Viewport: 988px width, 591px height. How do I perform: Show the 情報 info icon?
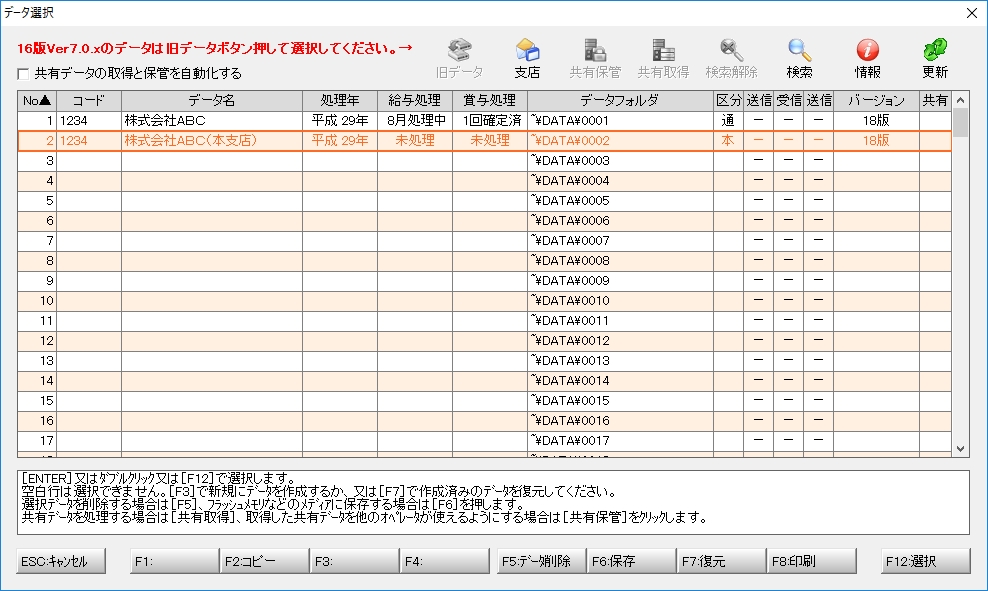point(867,59)
